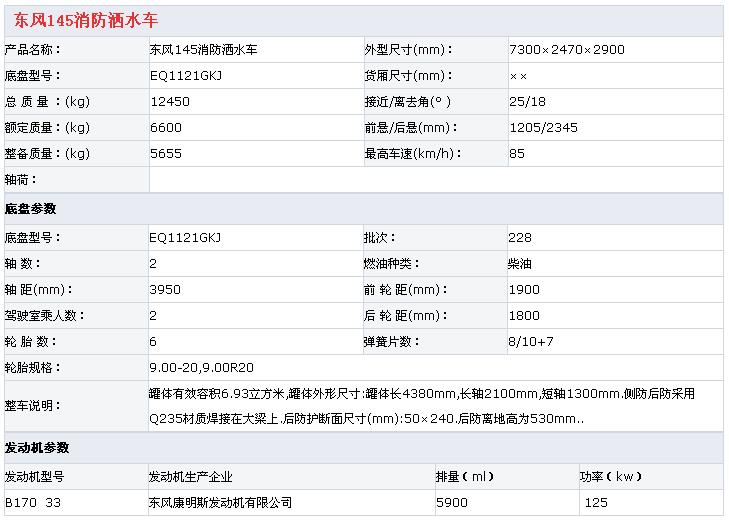Select overhang value 1205/2345

[543, 128]
